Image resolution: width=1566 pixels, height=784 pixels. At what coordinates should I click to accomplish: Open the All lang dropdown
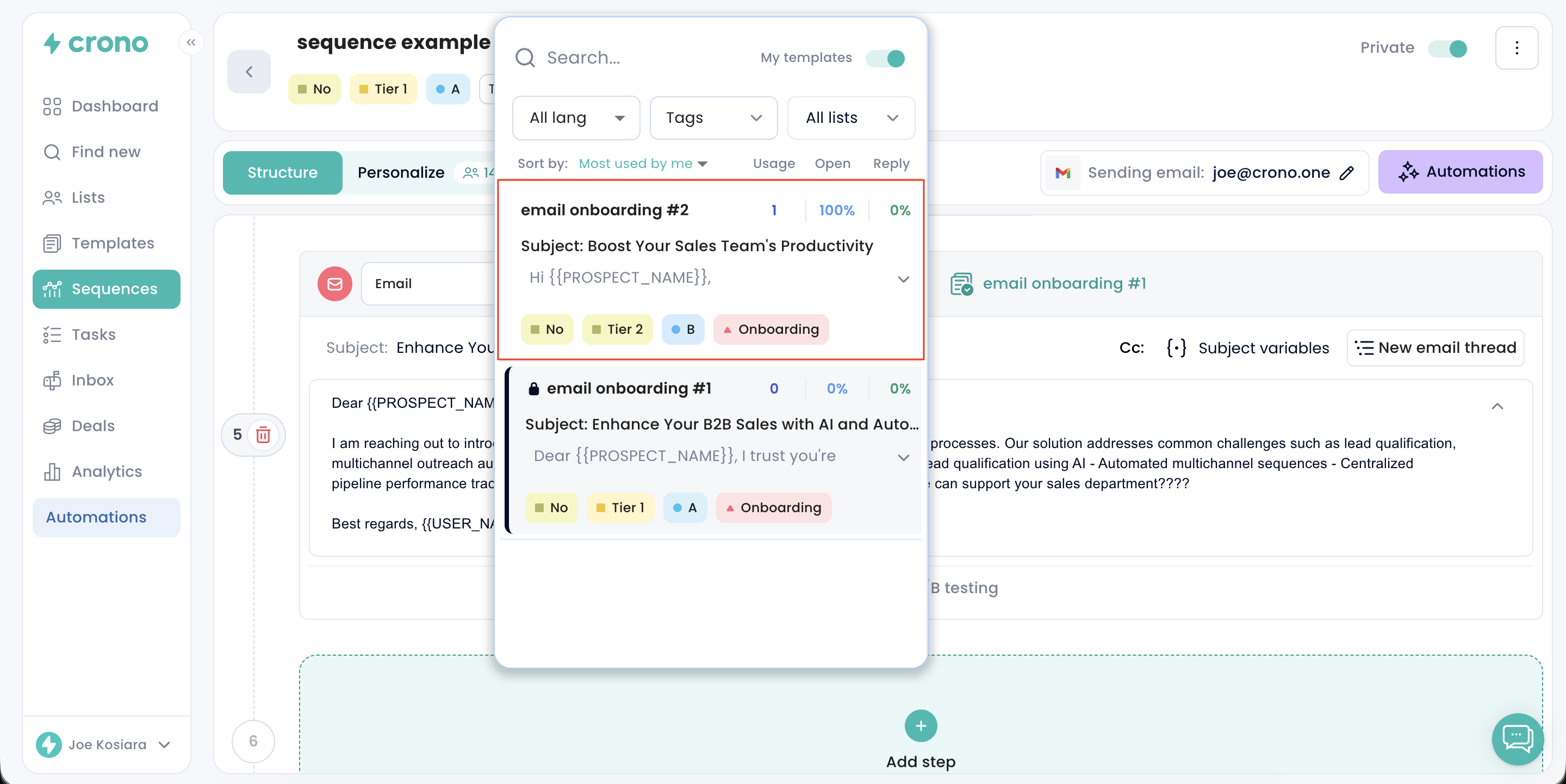pyautogui.click(x=576, y=118)
